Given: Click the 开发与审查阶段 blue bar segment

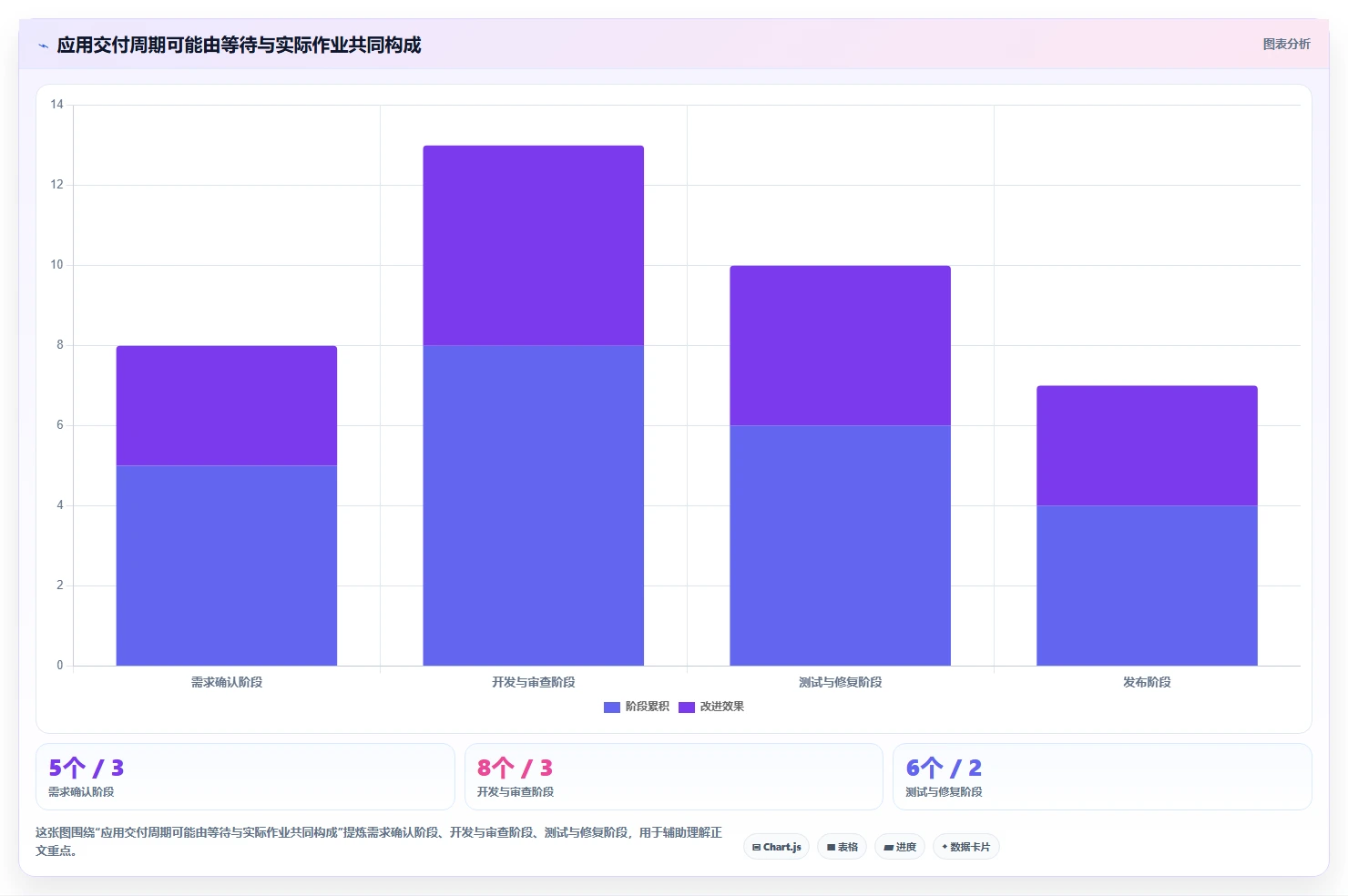Looking at the screenshot, I should (534, 505).
